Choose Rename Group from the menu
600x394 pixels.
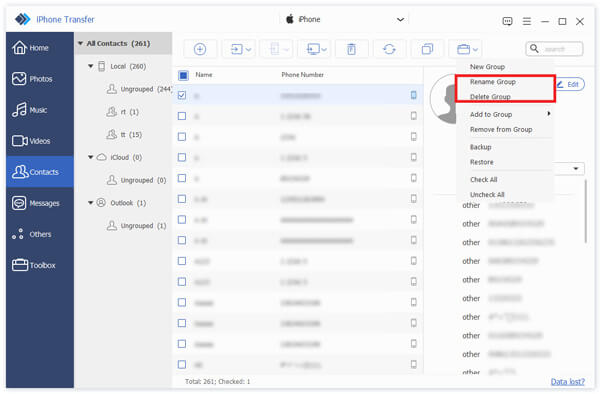(x=492, y=82)
